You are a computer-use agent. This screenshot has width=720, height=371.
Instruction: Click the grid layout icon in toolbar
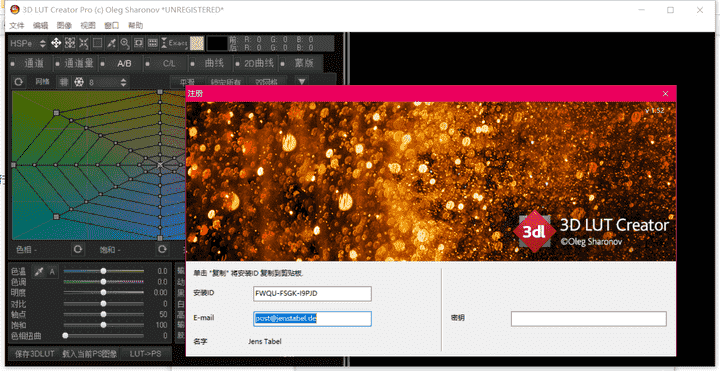(152, 43)
